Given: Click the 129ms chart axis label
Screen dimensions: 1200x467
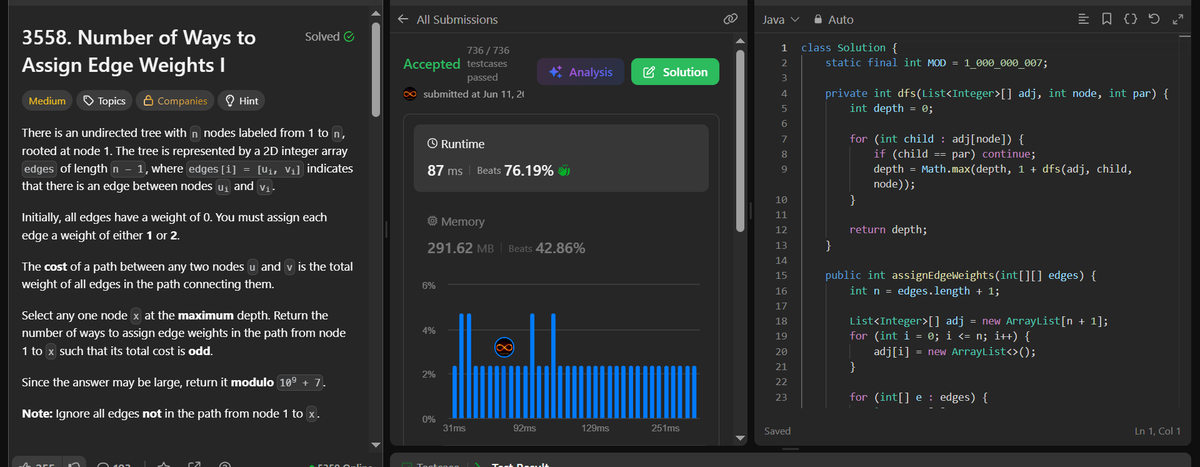Looking at the screenshot, I should (x=594, y=428).
